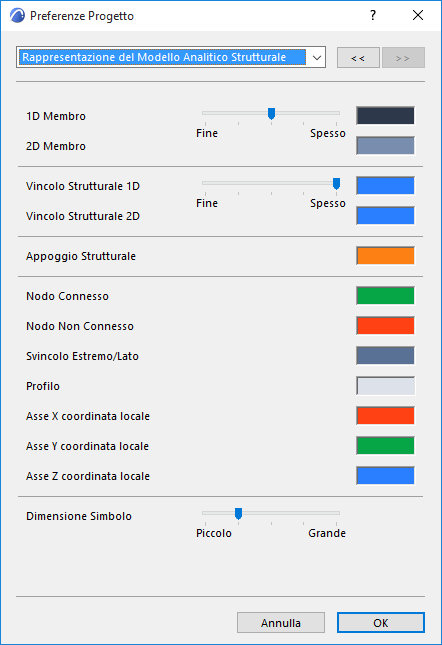Pick the Appoggio Strutturale orange swatch
Viewport: 442px width, 645px height.
click(385, 256)
